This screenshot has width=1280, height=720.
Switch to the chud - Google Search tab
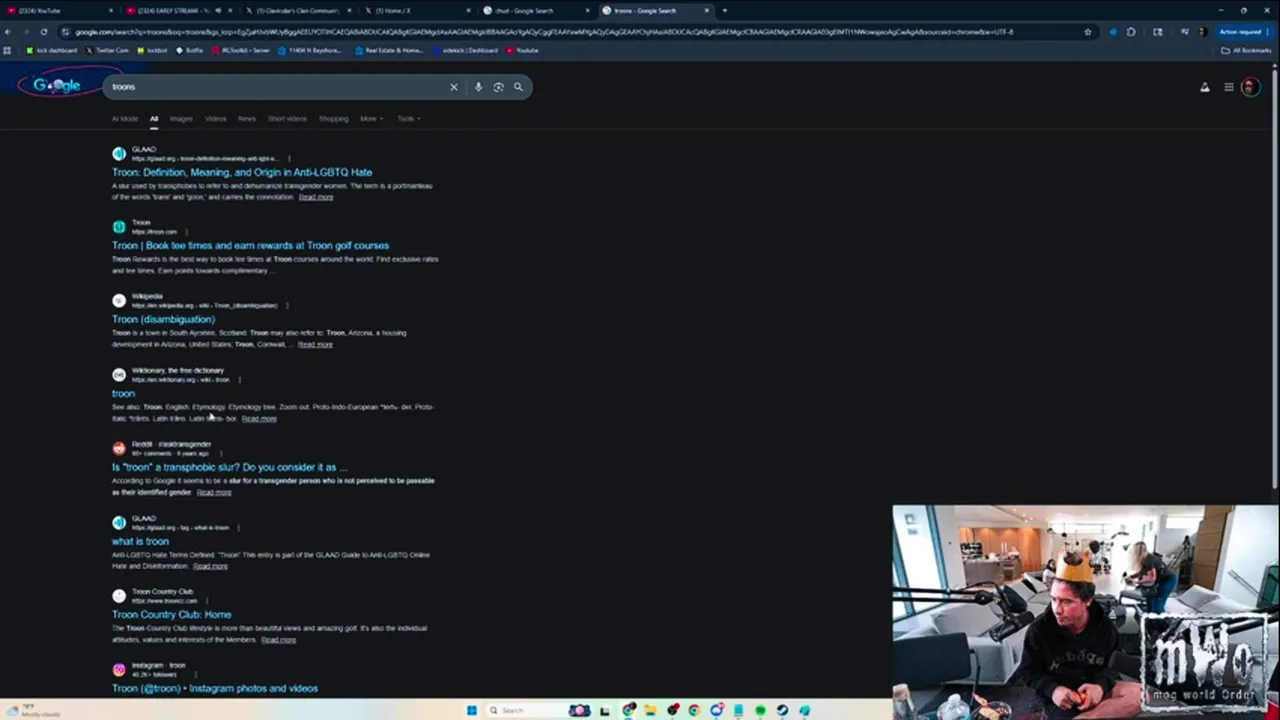click(x=537, y=11)
